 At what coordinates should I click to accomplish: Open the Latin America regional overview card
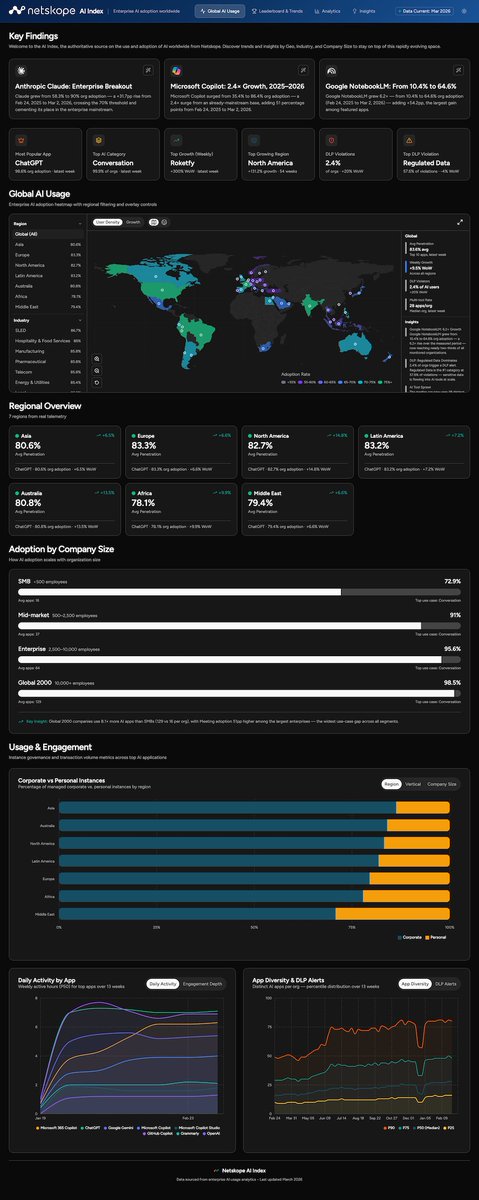412,455
